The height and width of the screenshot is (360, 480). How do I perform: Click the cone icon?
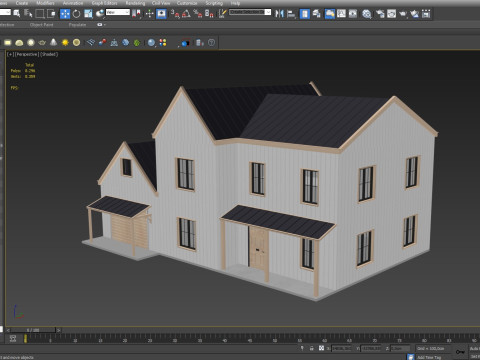tap(53, 43)
